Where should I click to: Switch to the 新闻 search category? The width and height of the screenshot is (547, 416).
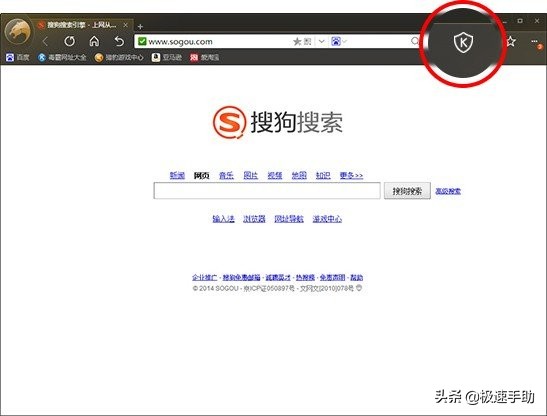pos(177,175)
